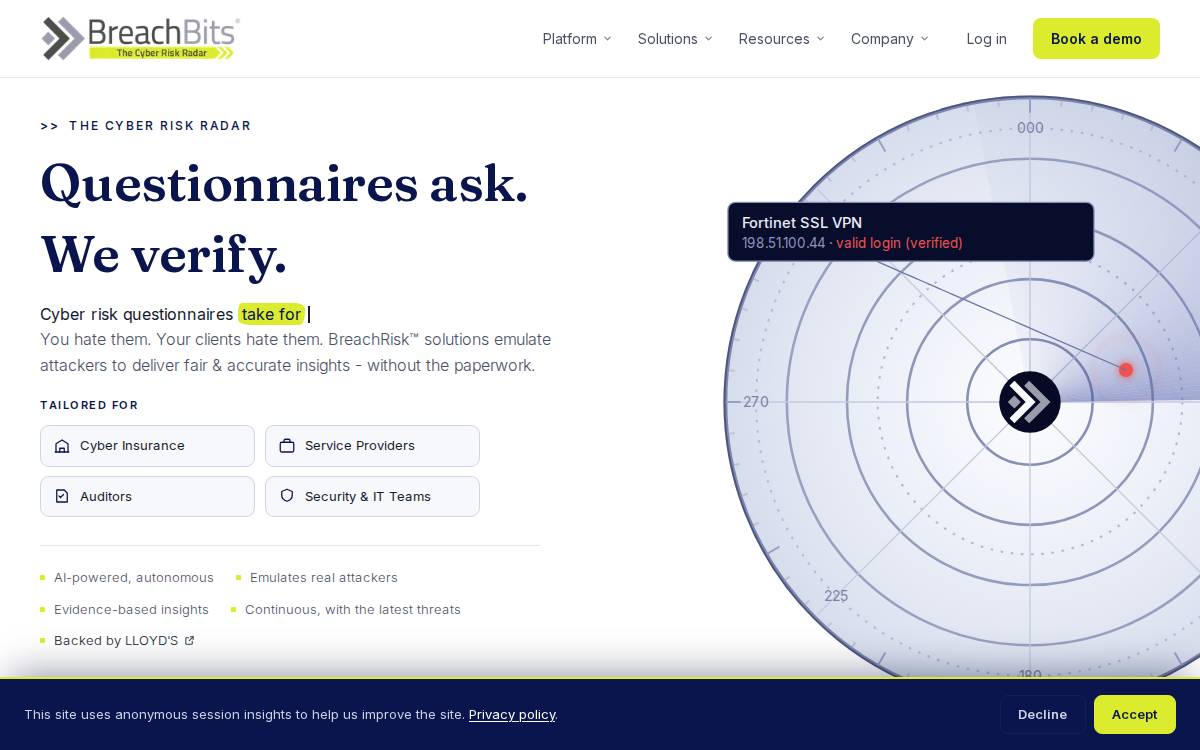
Task: Click the 'TAILORED FOR' label
Action: pyautogui.click(x=89, y=405)
